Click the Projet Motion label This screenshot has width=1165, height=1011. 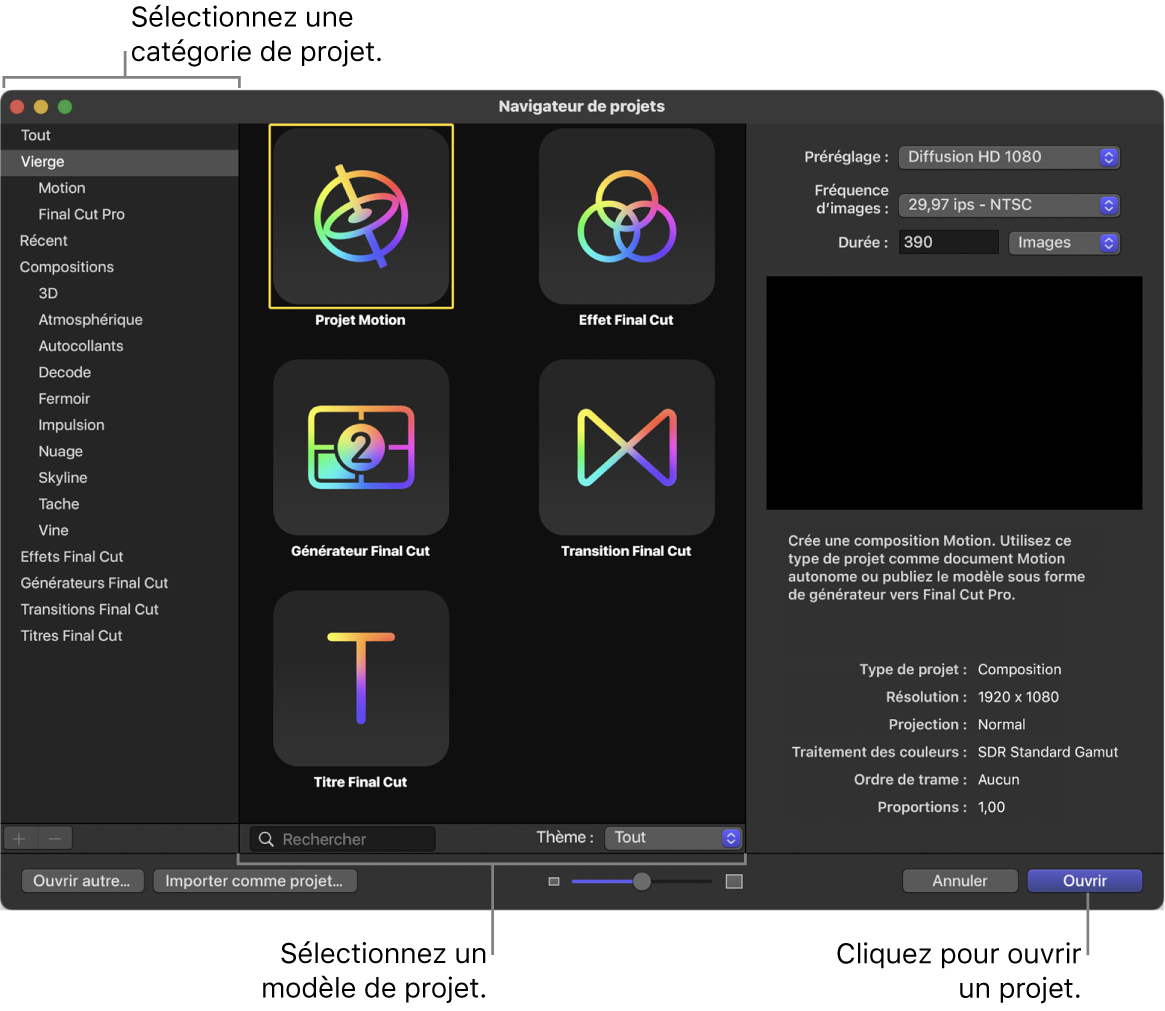pyautogui.click(x=360, y=320)
